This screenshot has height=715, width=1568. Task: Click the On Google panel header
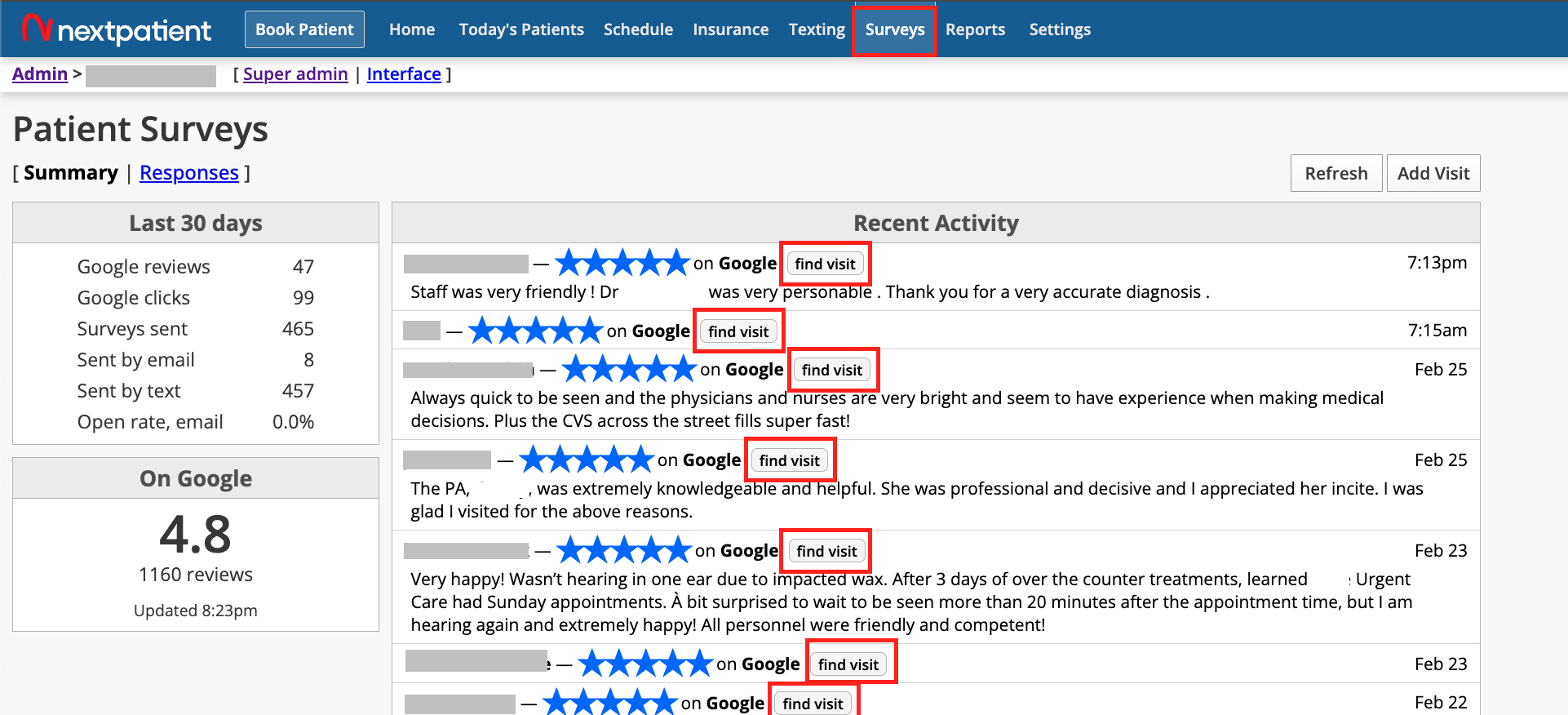pos(196,478)
